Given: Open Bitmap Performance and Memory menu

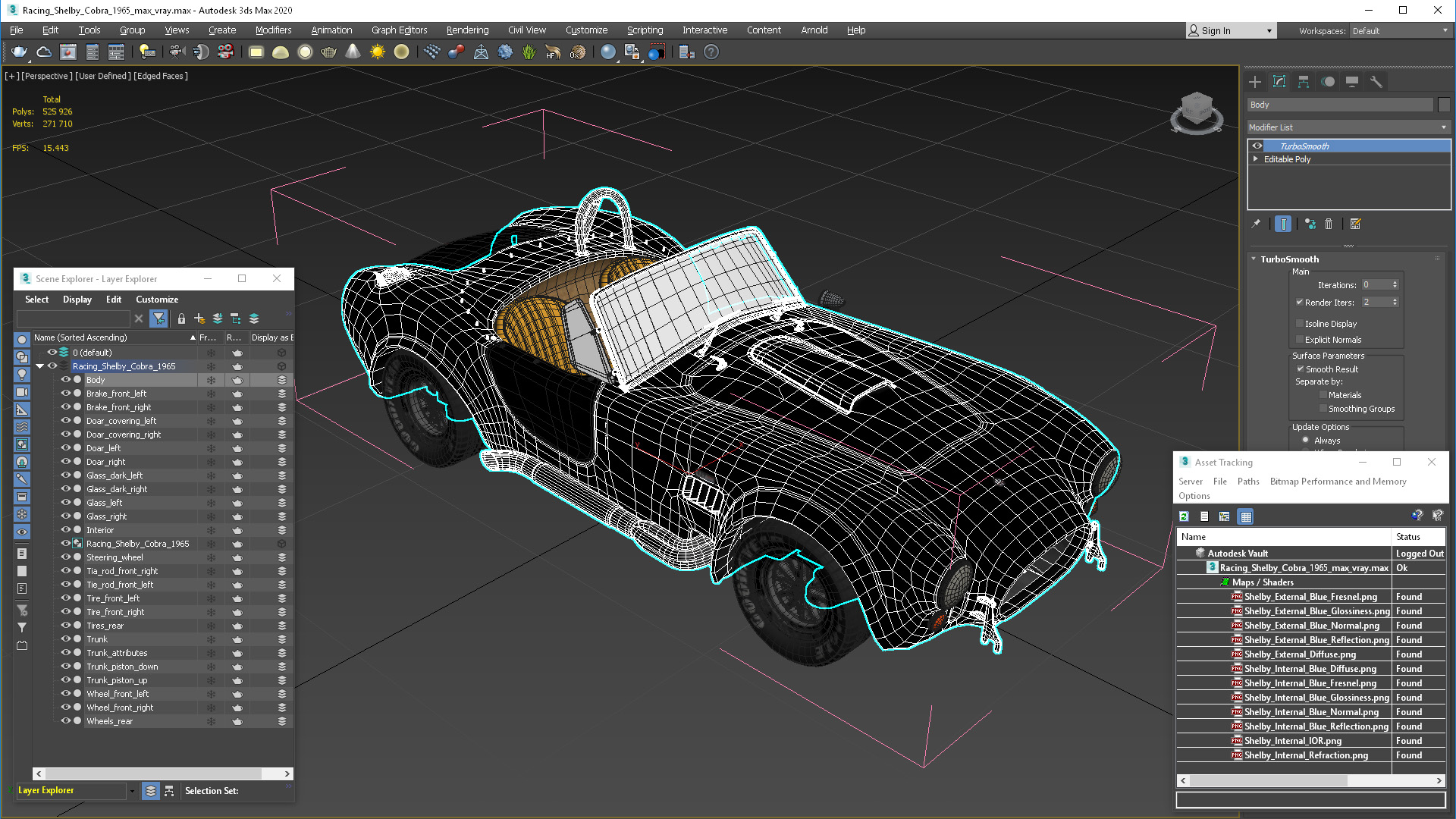Looking at the screenshot, I should [1338, 482].
